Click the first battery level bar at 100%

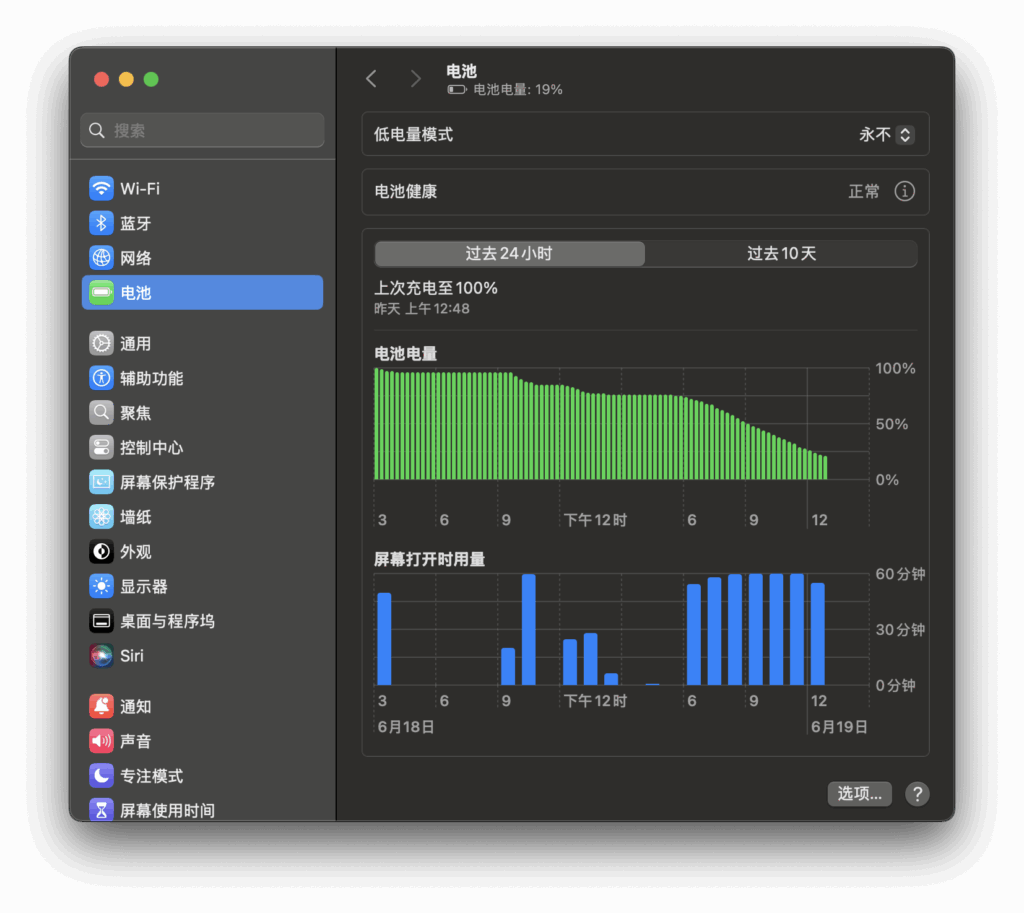coord(377,424)
